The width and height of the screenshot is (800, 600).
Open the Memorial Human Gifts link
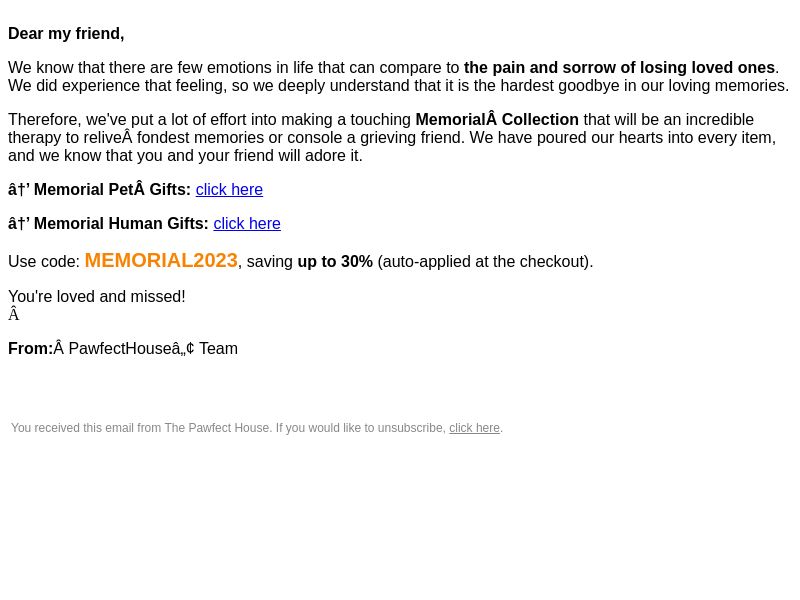pos(247,224)
